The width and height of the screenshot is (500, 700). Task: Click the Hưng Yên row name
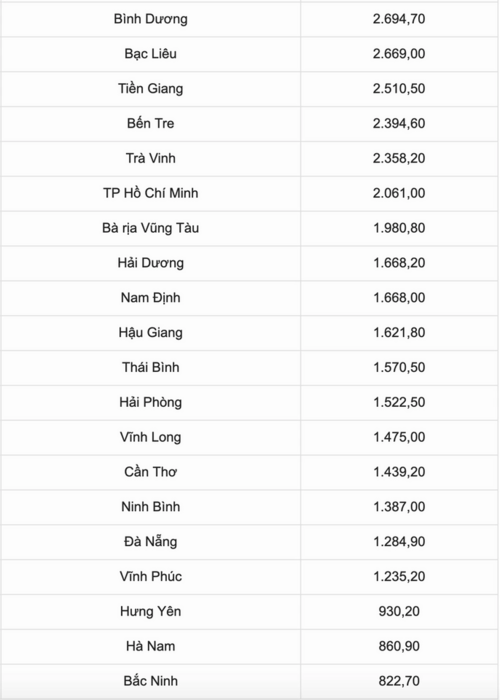(x=150, y=611)
